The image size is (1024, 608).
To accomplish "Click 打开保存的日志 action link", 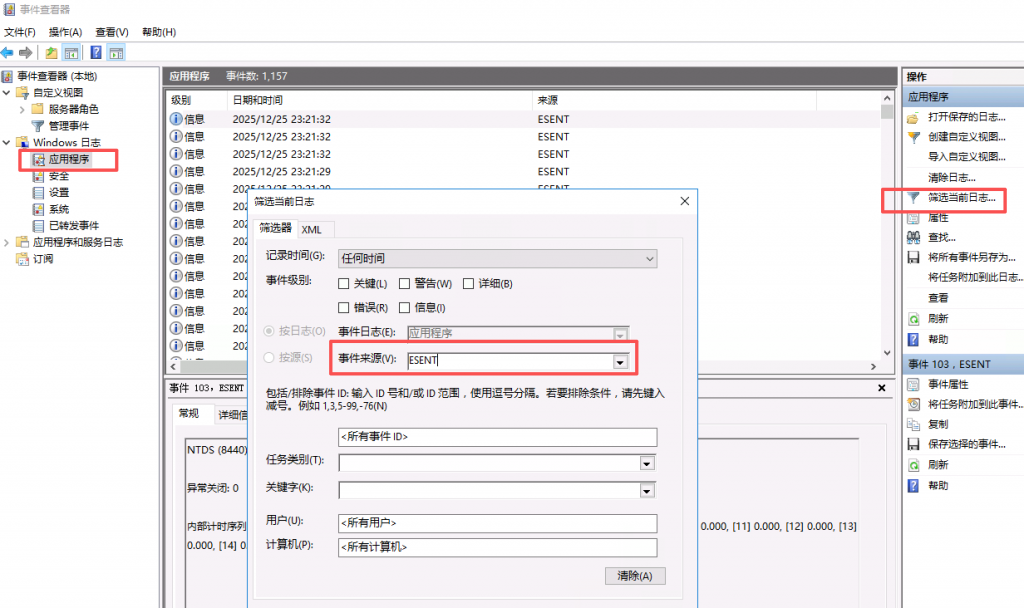I will point(966,117).
